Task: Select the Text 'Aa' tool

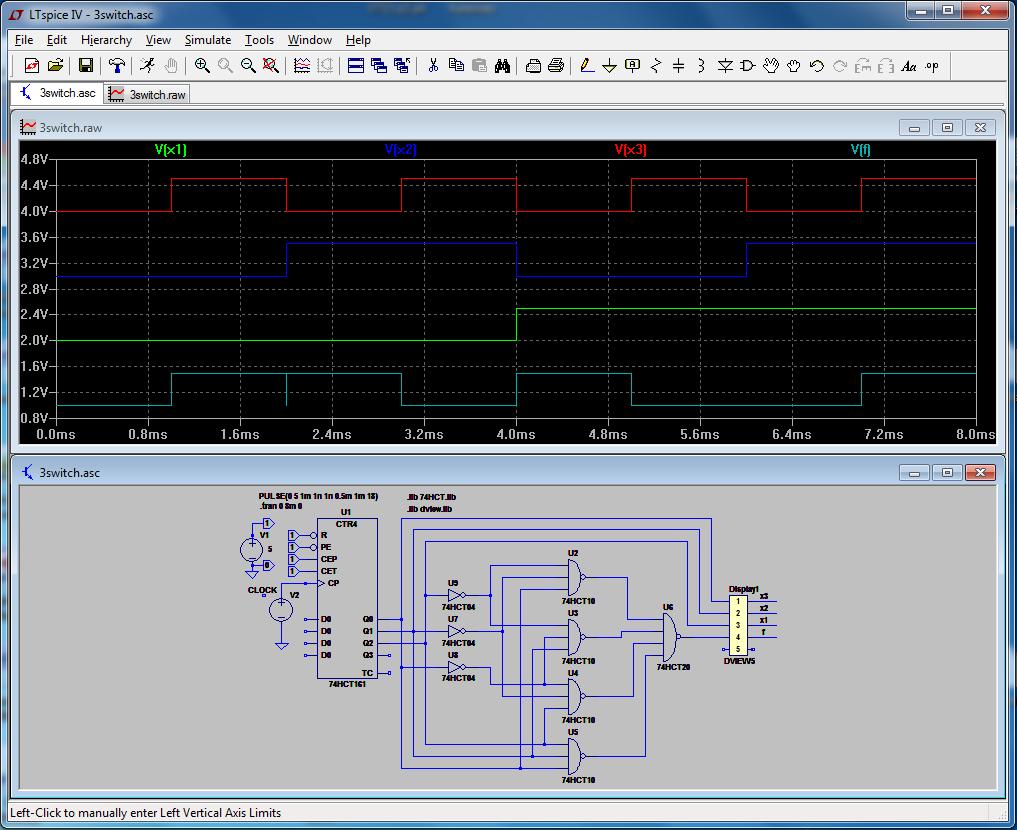Action: [x=909, y=65]
